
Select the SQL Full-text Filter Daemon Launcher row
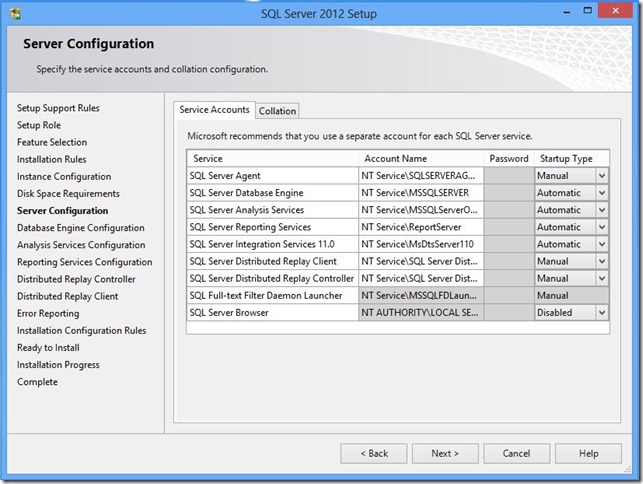pyautogui.click(x=273, y=295)
